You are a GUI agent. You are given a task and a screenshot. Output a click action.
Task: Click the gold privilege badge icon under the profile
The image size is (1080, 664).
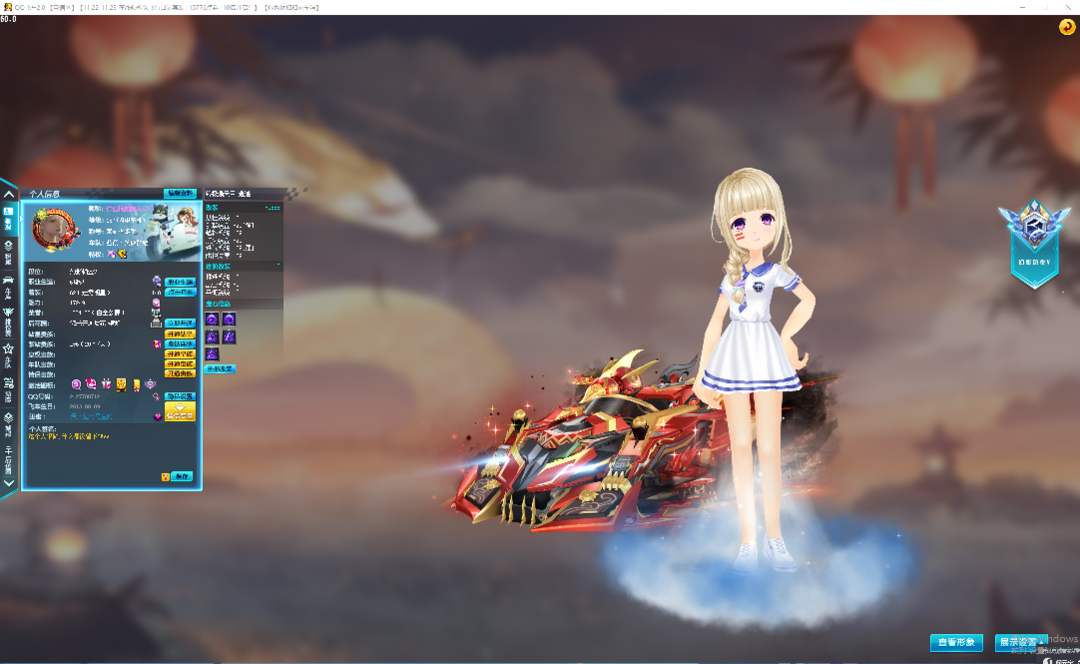pyautogui.click(x=122, y=254)
